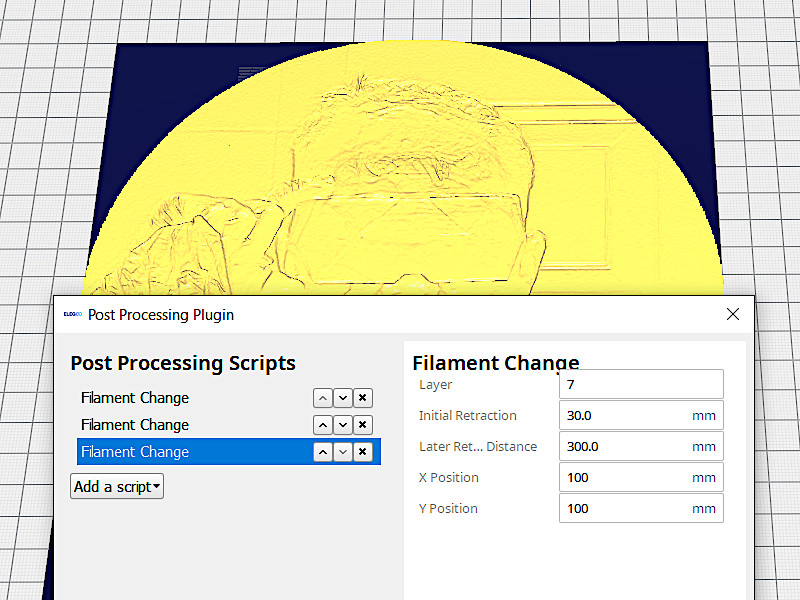Move selected Filament Change script up

[323, 452]
